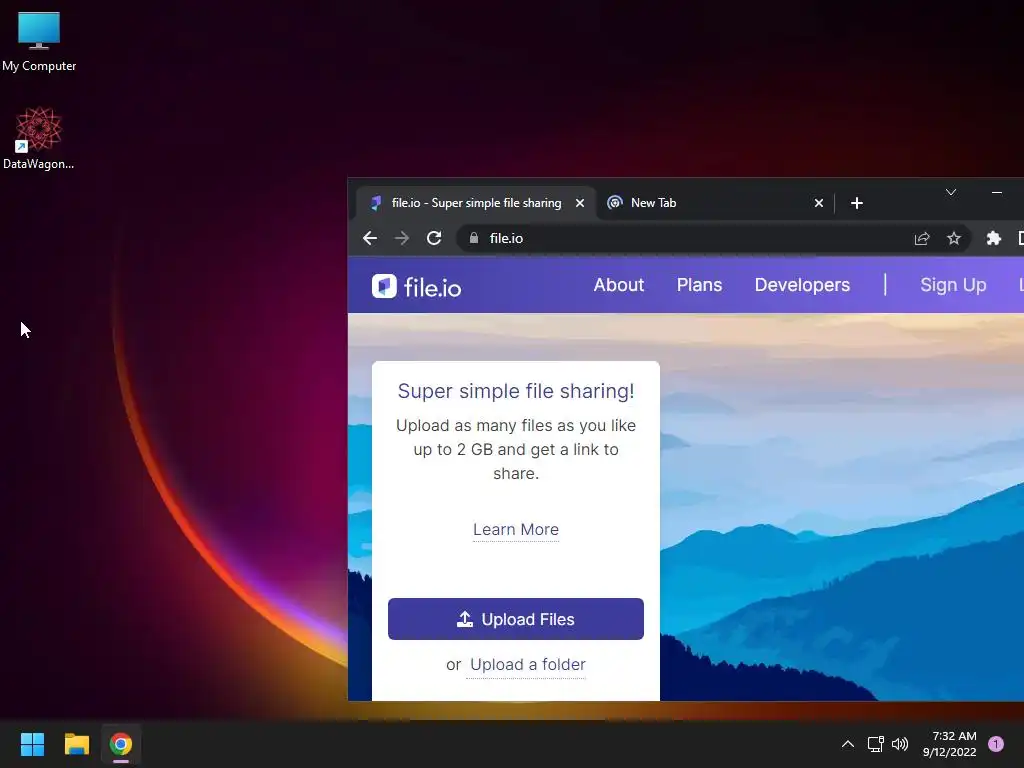Close the file.io tab
The width and height of the screenshot is (1024, 768).
579,203
